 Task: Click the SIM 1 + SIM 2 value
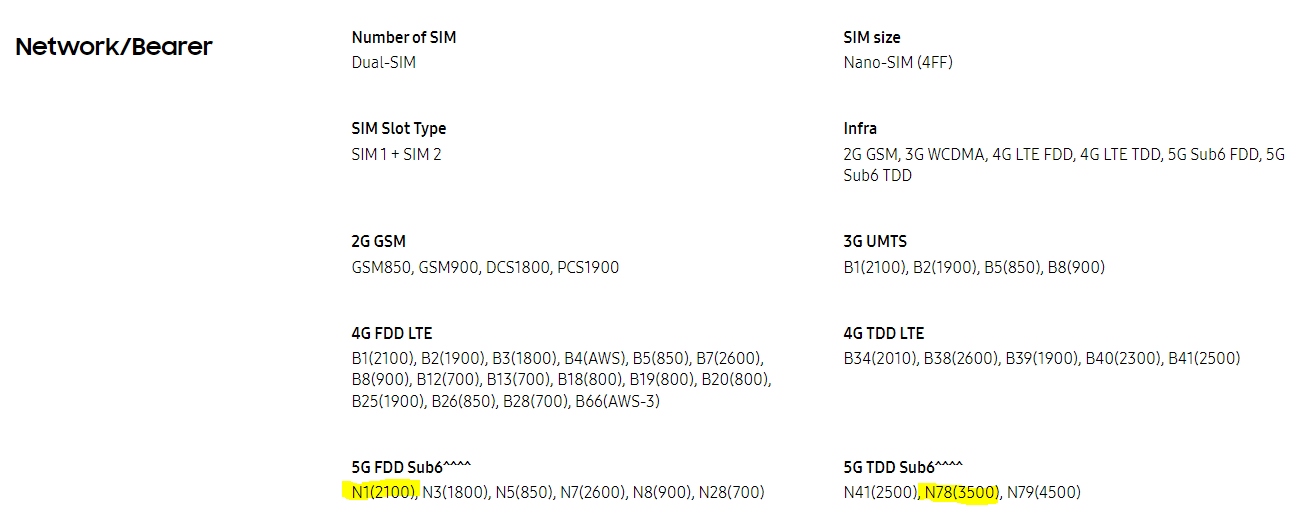pos(397,154)
